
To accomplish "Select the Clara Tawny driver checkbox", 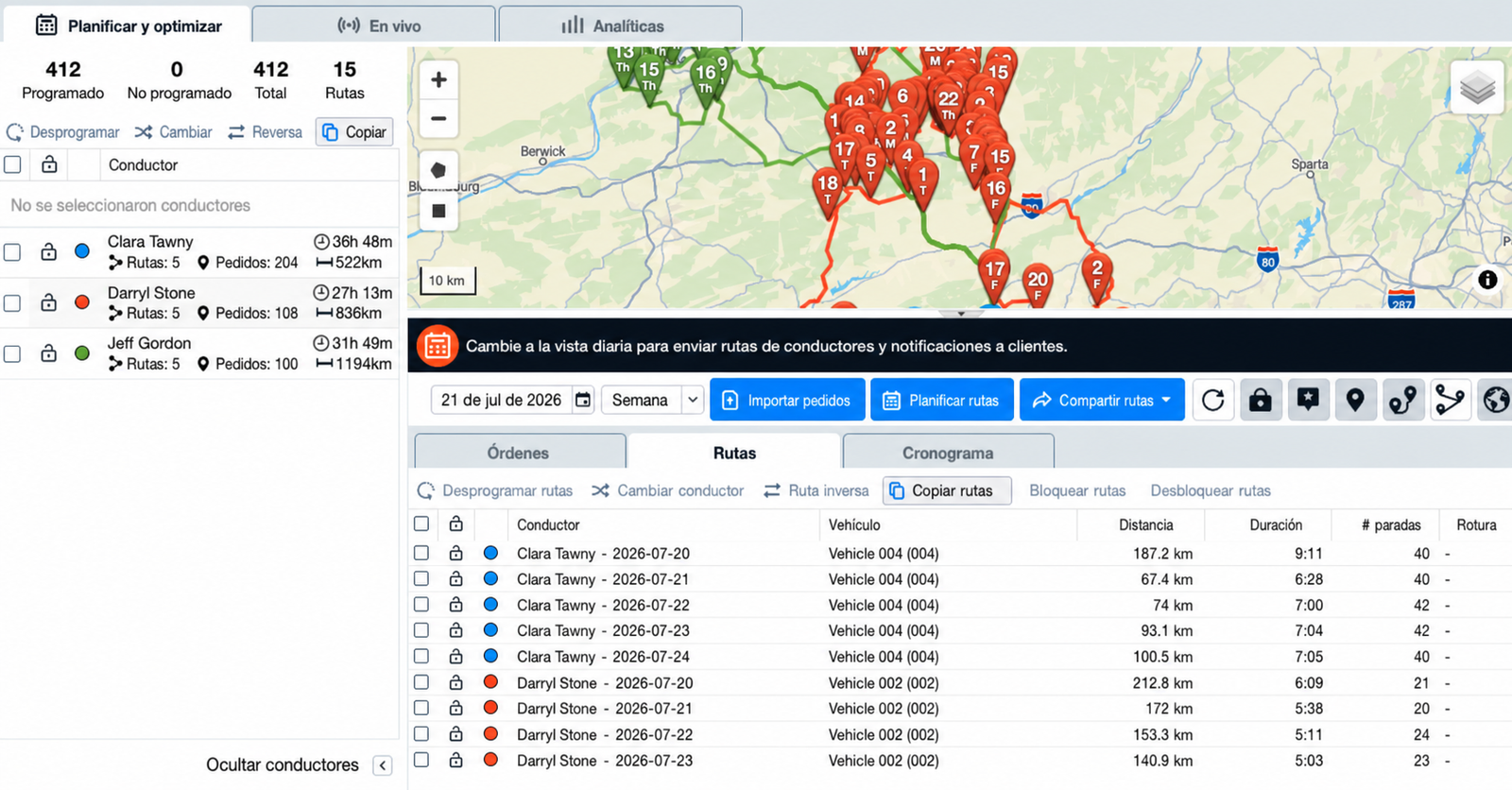I will [x=12, y=252].
